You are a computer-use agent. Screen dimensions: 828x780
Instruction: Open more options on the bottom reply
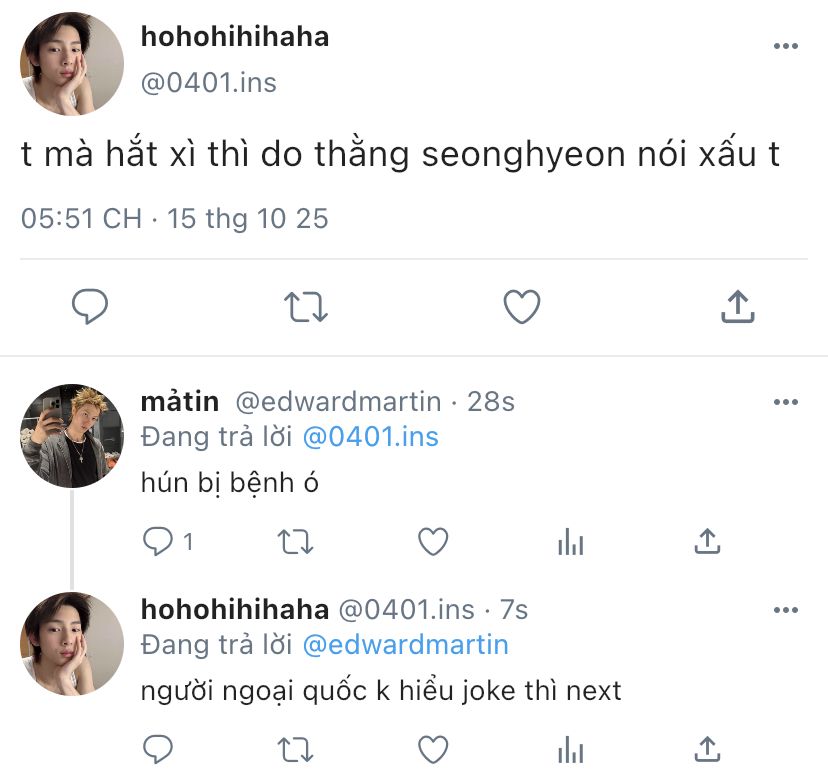tap(787, 609)
